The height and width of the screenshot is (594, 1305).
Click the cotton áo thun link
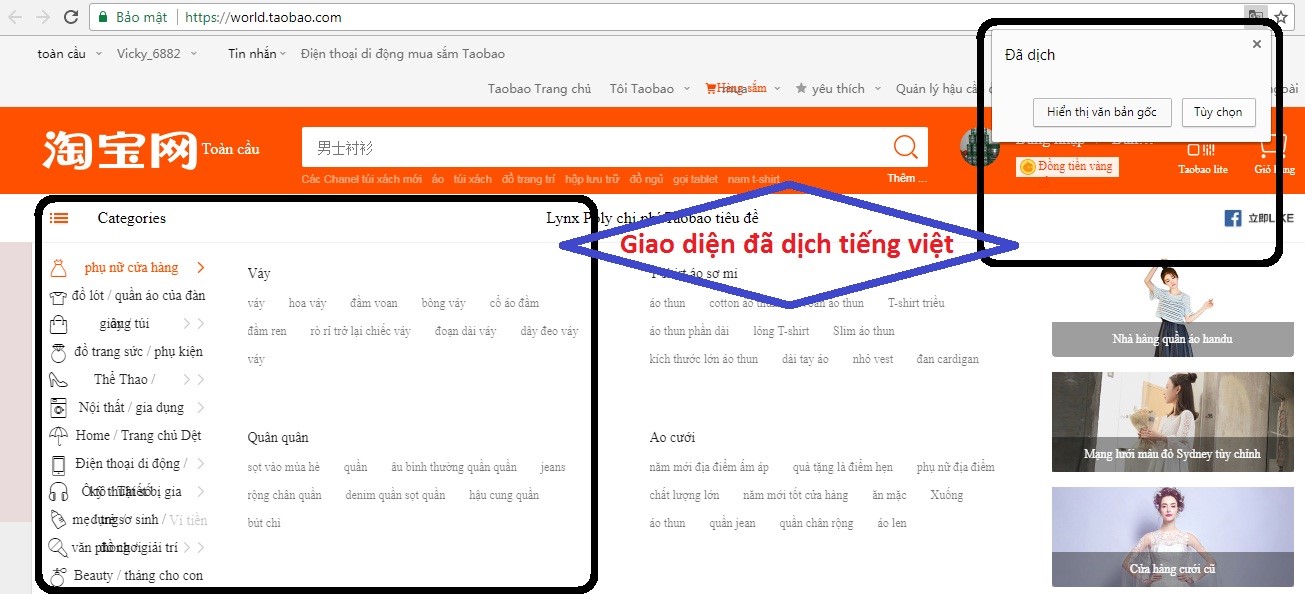(x=745, y=303)
